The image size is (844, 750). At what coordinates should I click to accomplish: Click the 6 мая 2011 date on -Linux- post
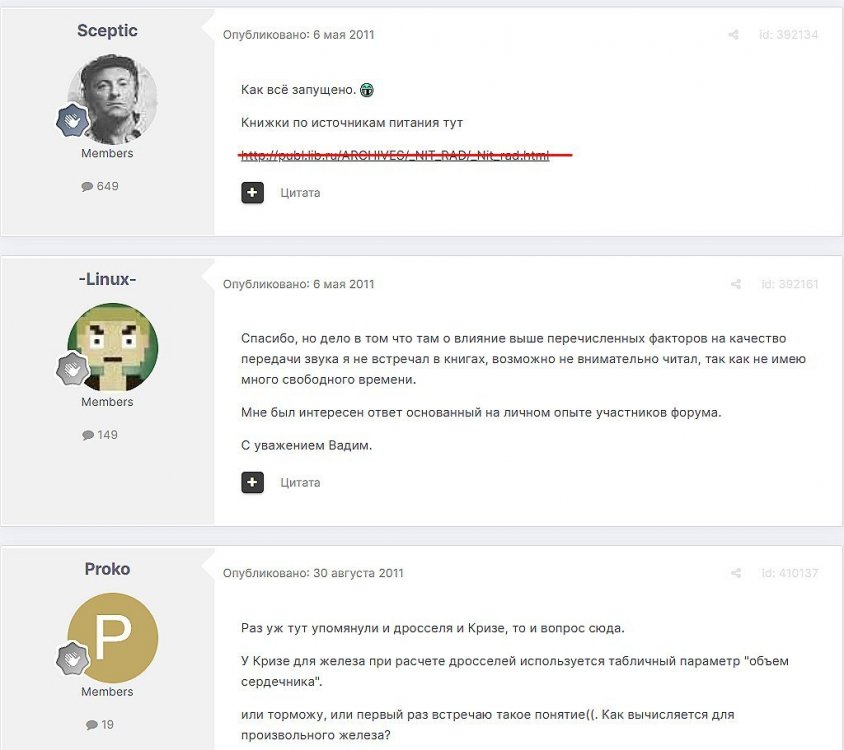[x=343, y=284]
